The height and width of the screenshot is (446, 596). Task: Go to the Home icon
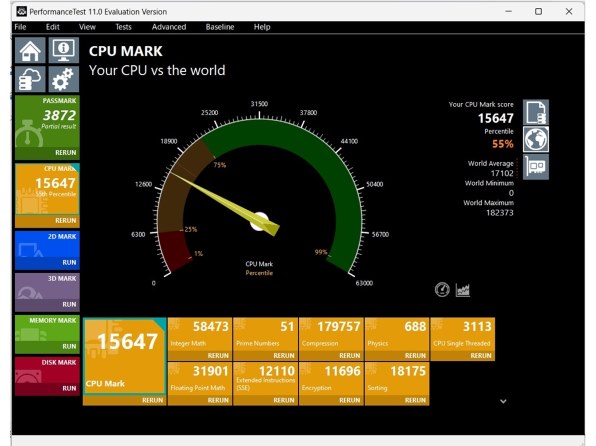point(30,50)
